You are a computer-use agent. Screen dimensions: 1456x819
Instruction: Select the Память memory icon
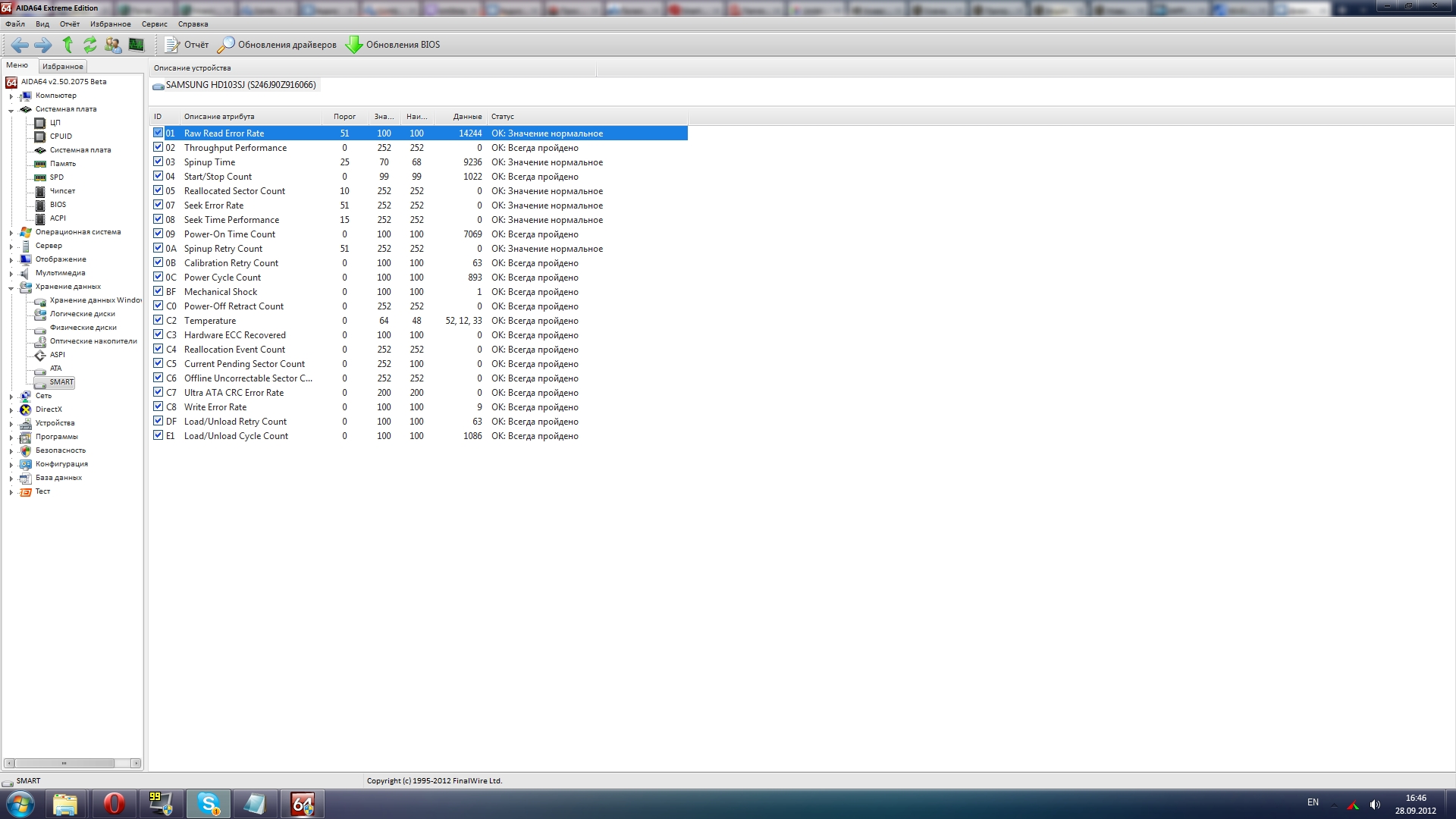[x=40, y=164]
